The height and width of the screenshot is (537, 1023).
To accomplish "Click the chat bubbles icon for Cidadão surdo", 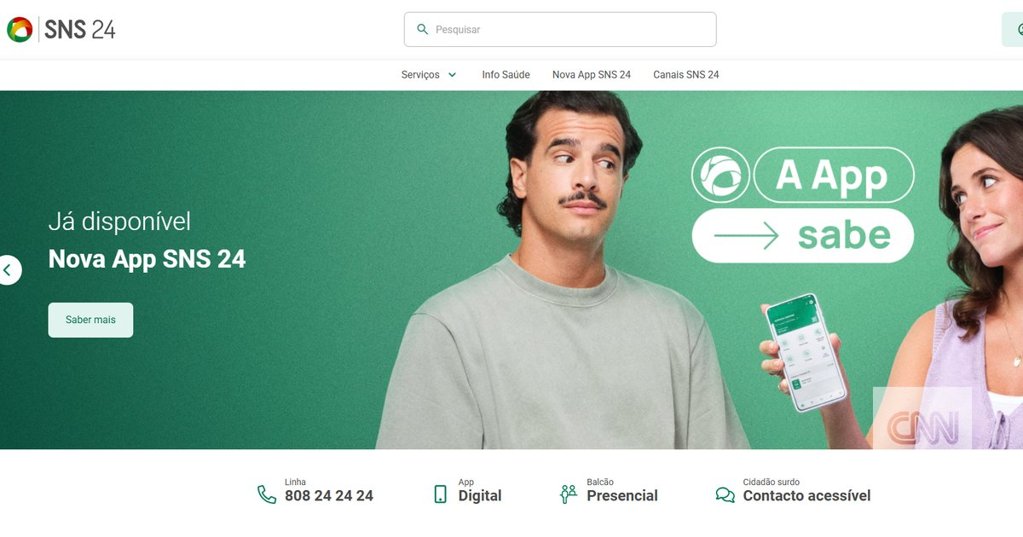I will coord(725,495).
